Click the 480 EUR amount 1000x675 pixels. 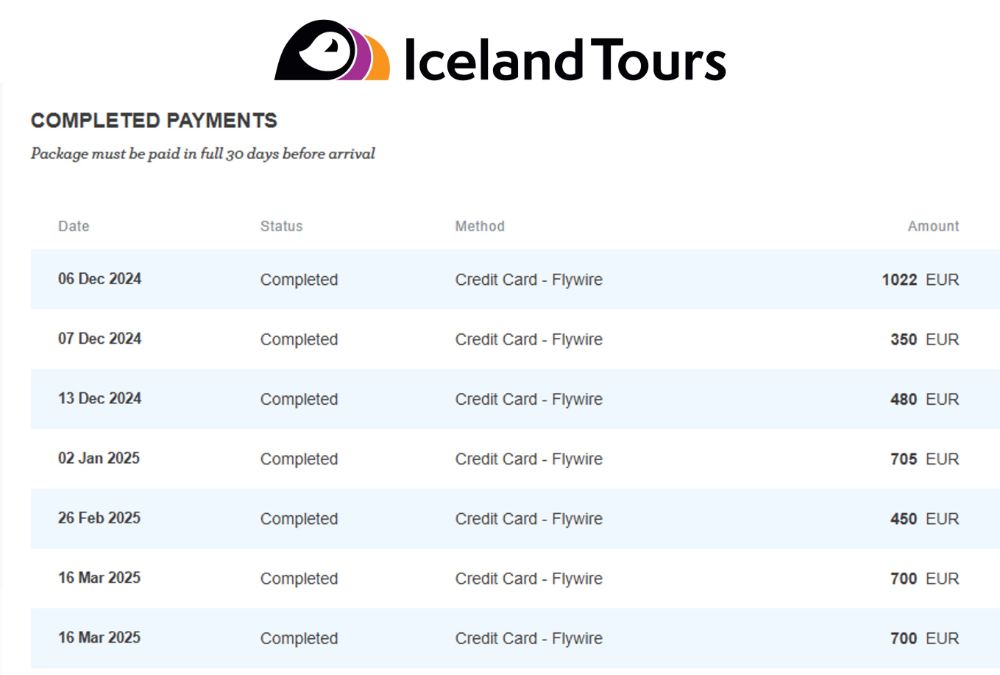(x=925, y=399)
